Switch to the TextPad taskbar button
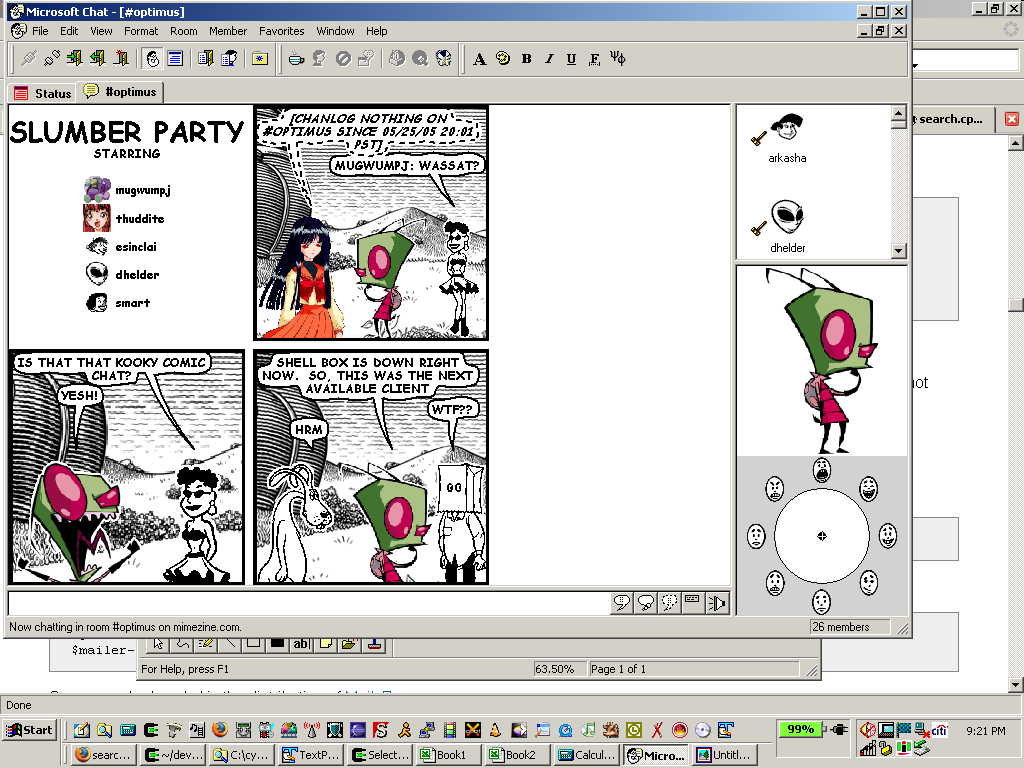The height and width of the screenshot is (768, 1024). tap(312, 755)
